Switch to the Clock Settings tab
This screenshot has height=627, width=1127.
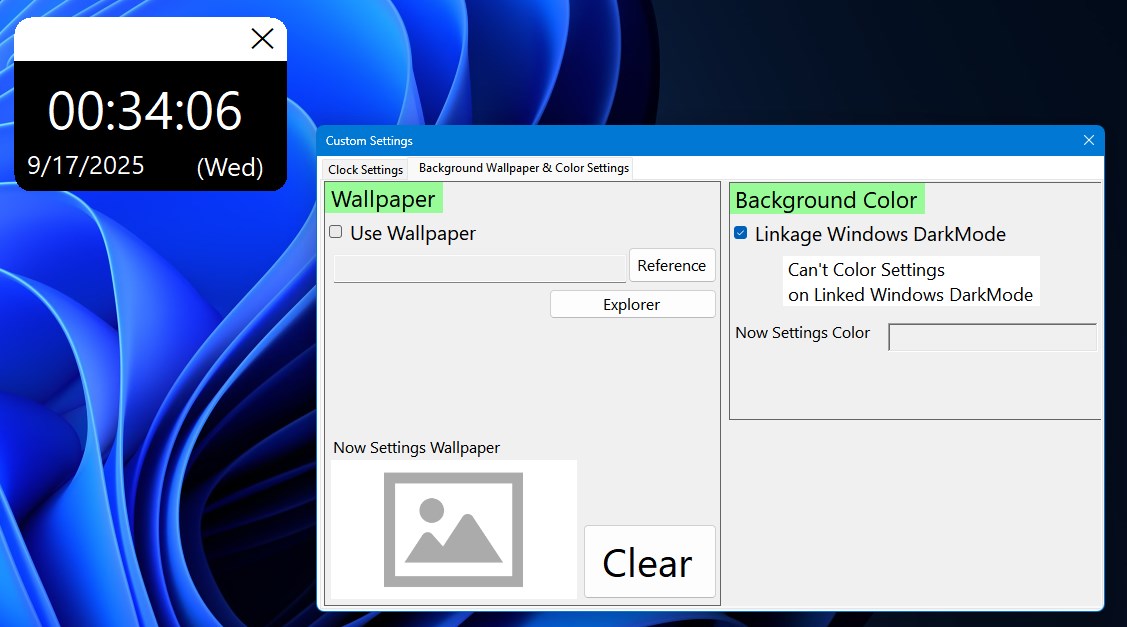[365, 170]
